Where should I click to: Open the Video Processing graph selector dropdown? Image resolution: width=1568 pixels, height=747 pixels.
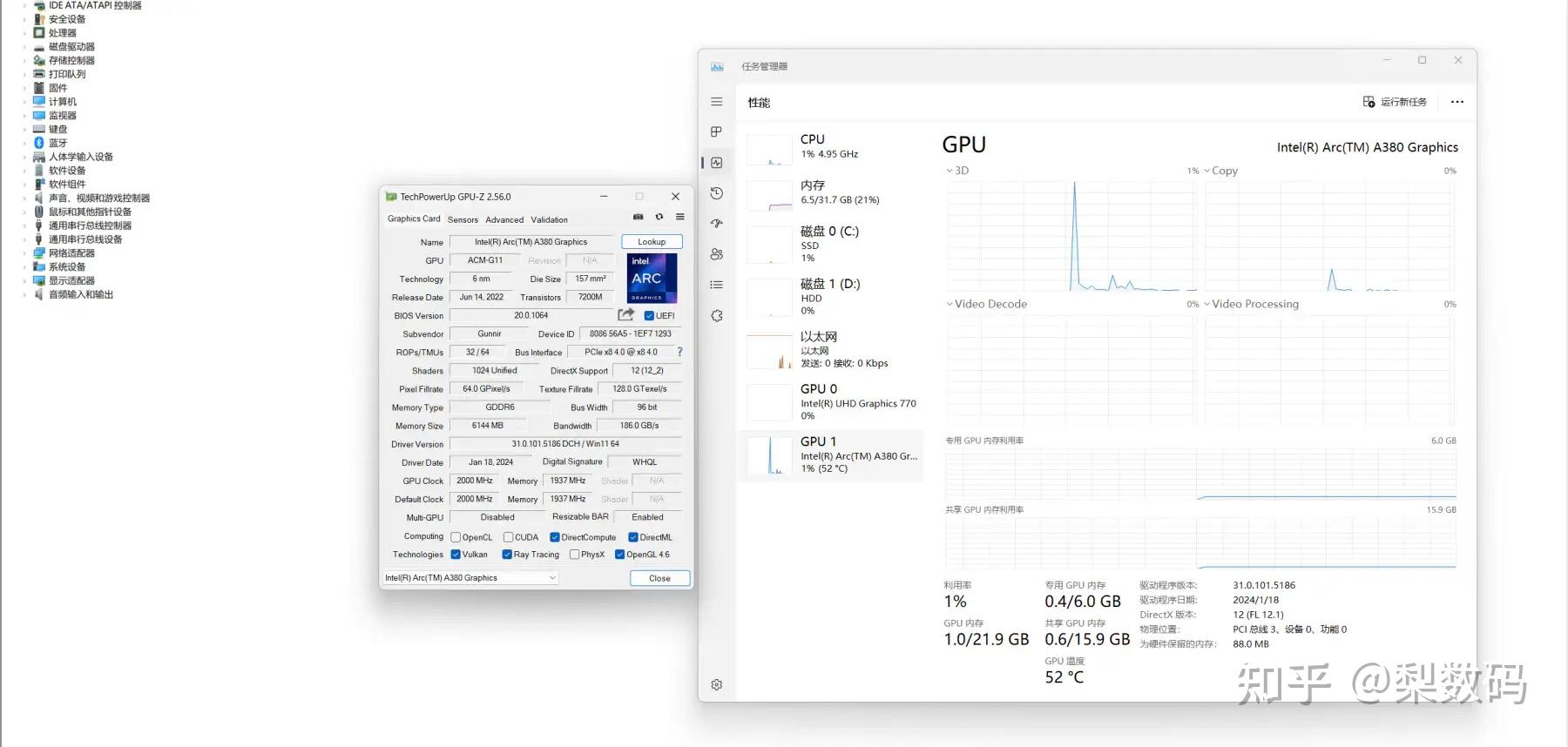coord(1251,304)
